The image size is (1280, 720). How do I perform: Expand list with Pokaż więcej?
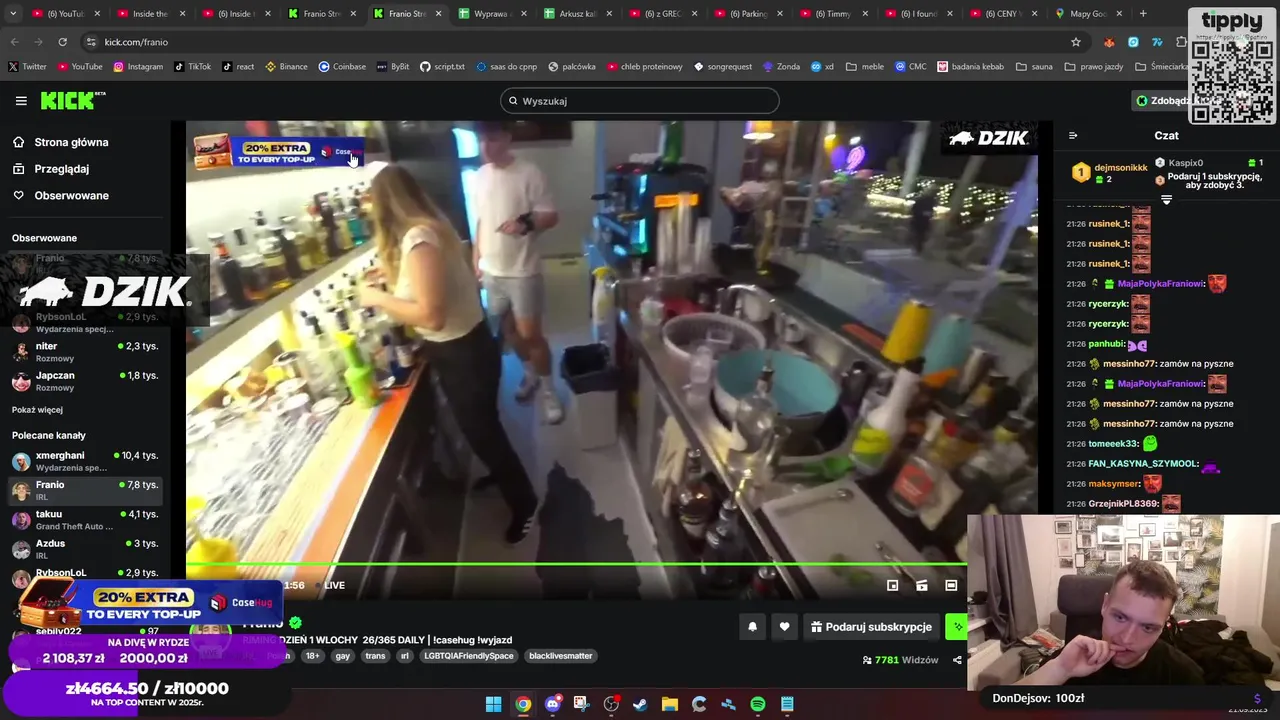click(37, 410)
